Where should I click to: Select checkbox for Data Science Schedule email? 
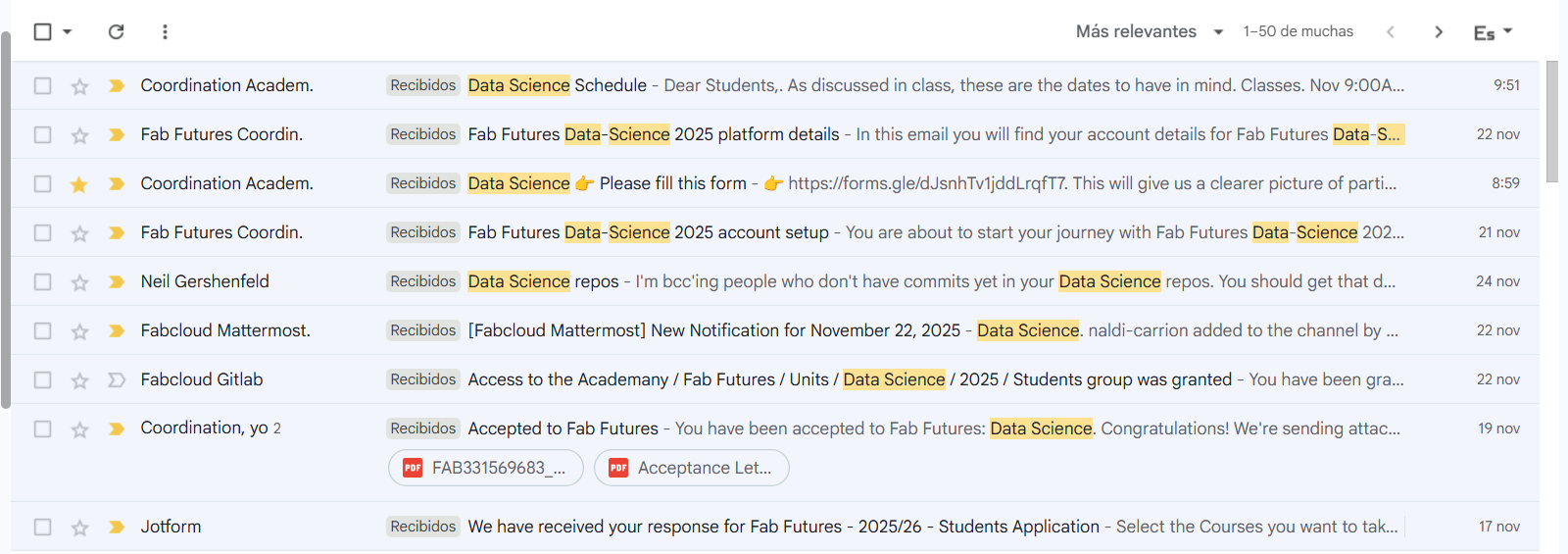click(x=42, y=85)
